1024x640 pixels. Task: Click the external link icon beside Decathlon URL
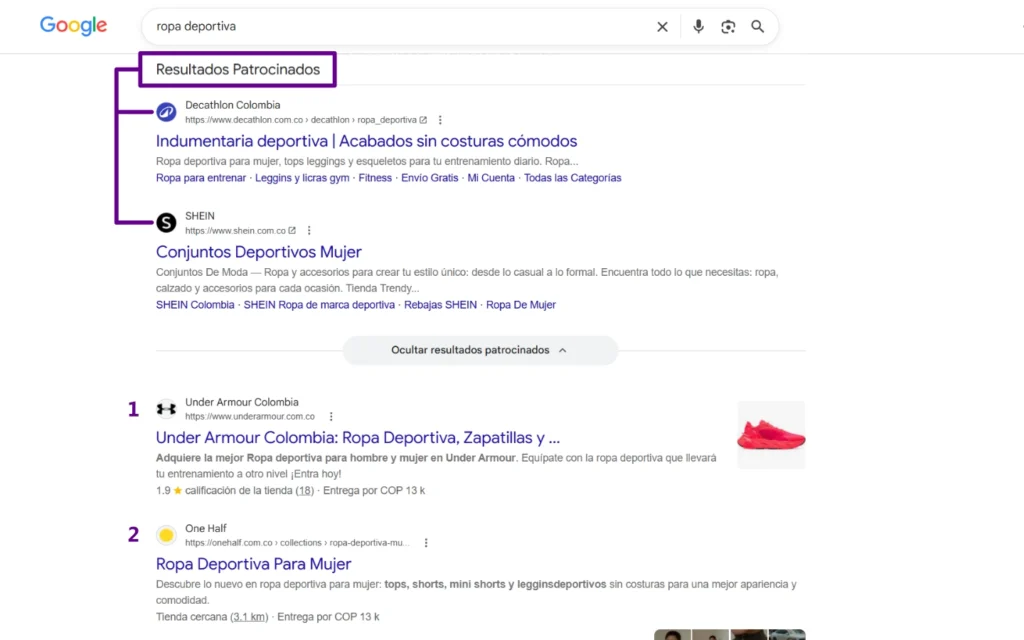click(423, 120)
